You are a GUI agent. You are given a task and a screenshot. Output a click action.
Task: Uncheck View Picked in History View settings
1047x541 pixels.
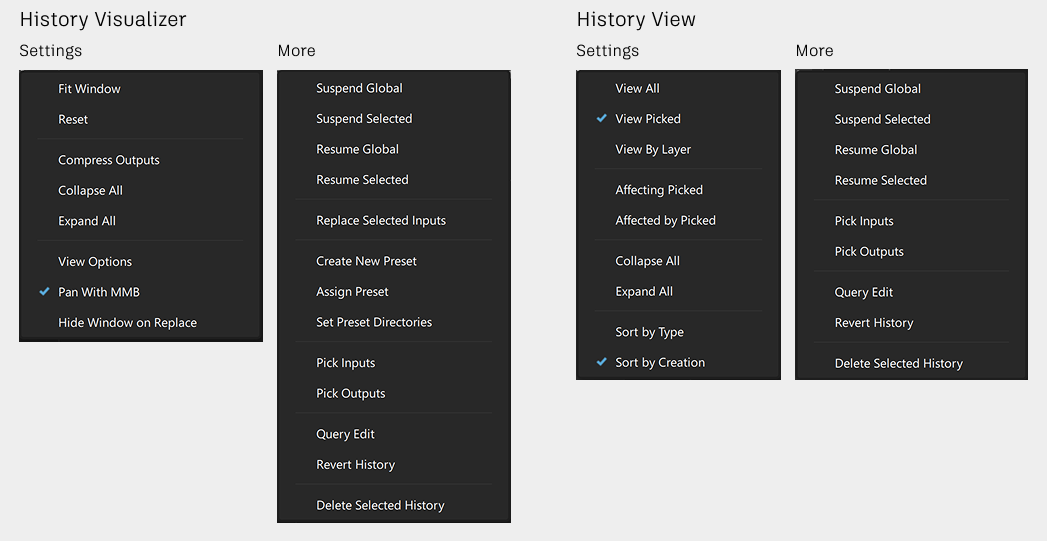pyautogui.click(x=648, y=119)
